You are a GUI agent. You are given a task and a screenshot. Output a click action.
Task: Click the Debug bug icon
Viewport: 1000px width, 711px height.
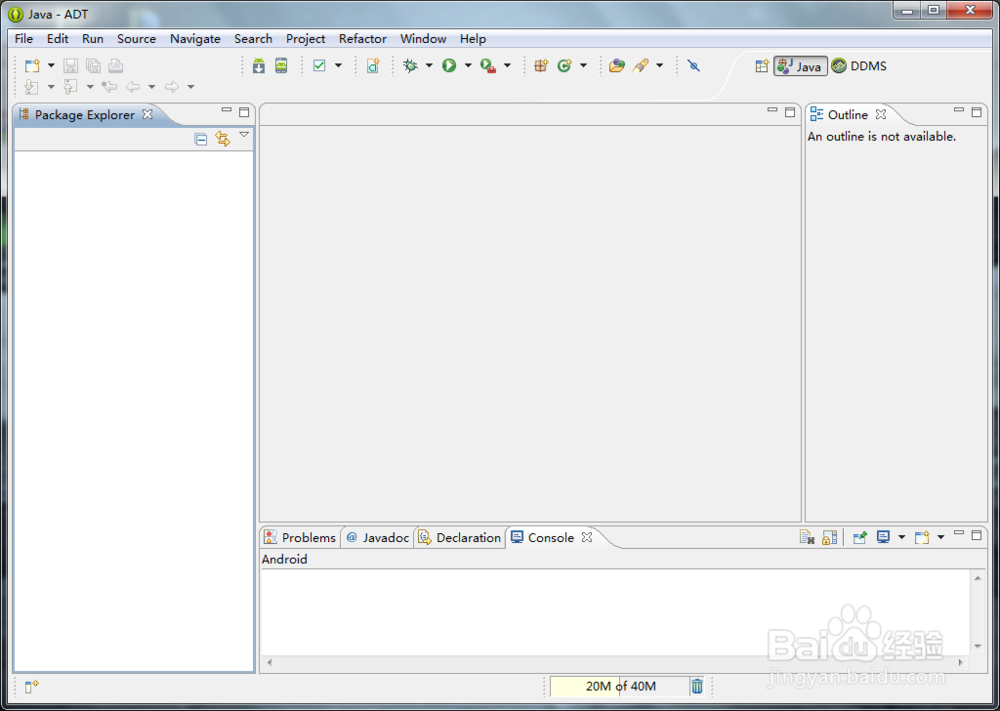tap(411, 66)
